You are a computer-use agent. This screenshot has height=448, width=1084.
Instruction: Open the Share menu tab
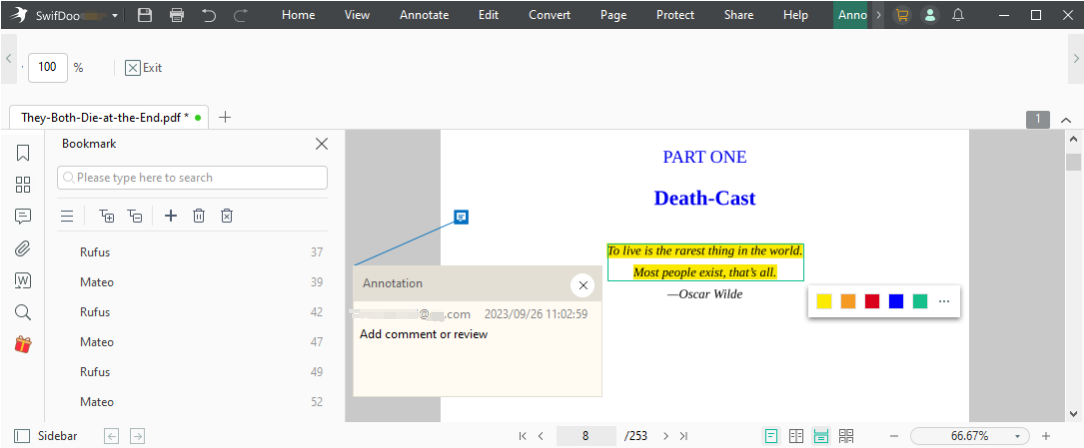[739, 15]
